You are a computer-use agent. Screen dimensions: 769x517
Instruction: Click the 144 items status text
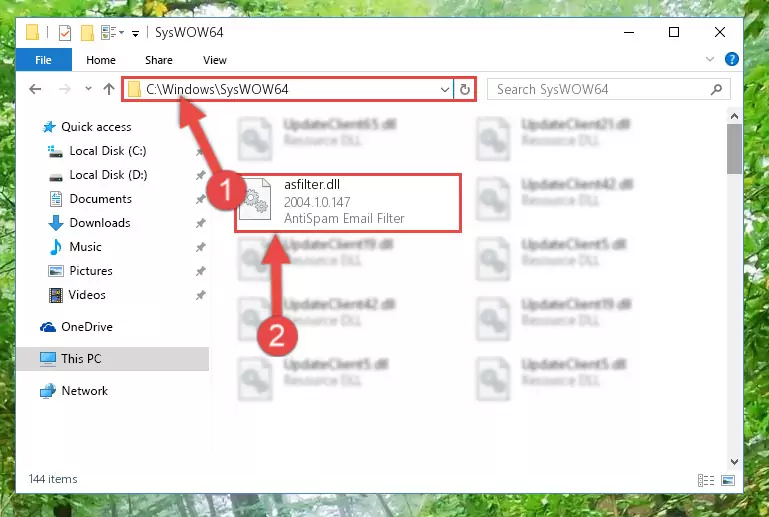pyautogui.click(x=53, y=479)
